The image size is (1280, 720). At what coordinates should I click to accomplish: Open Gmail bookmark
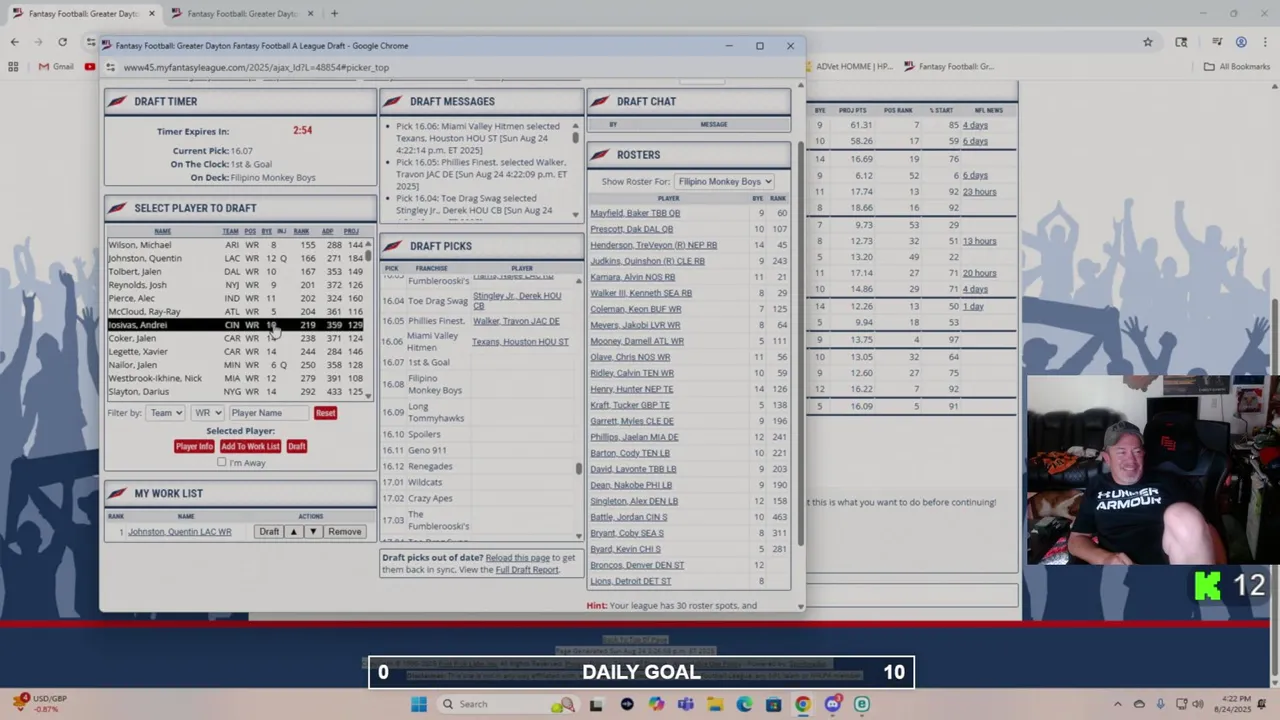tap(55, 67)
